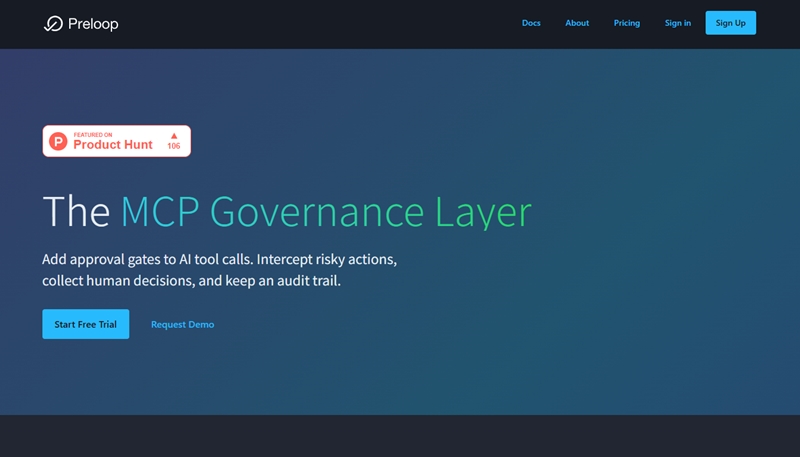Follow the Request Demo link

click(182, 324)
